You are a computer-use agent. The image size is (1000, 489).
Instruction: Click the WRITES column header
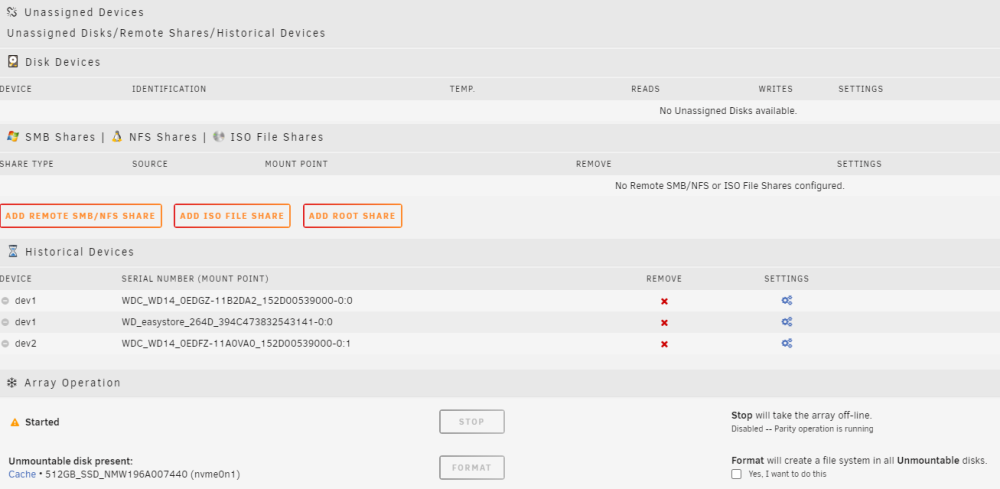(776, 89)
